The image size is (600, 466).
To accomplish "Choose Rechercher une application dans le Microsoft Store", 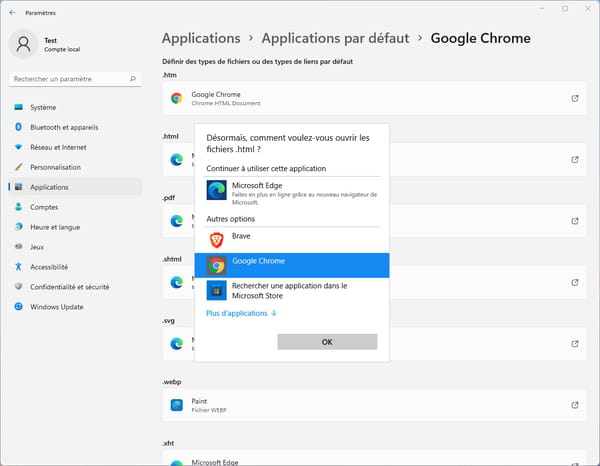I will [292, 290].
